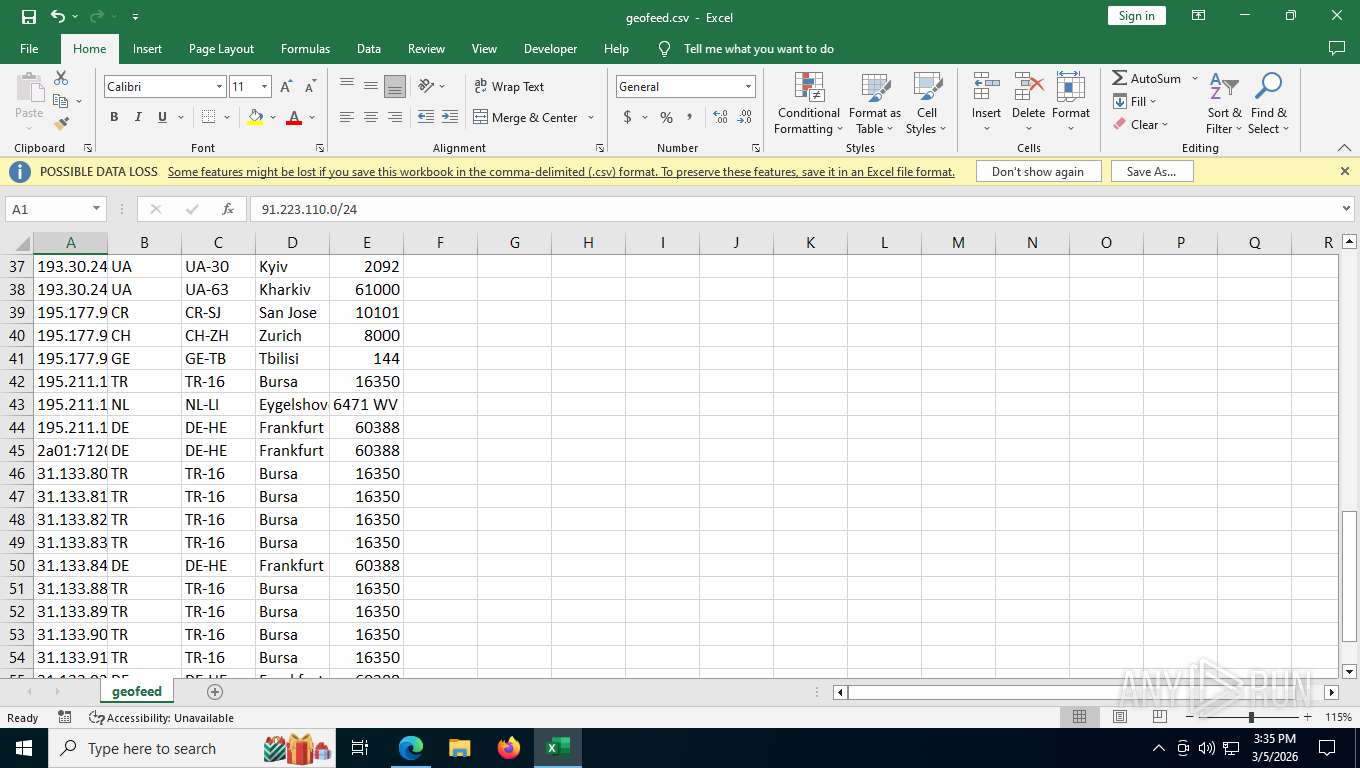
Task: Switch to the Insert ribbon tab
Action: point(147,48)
